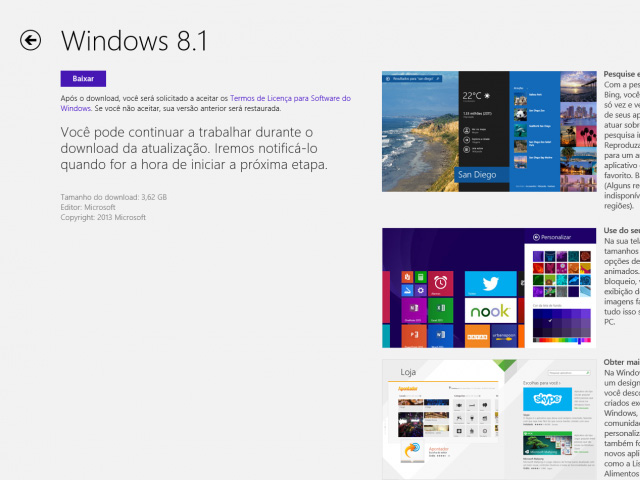Select the text "Tamanho do download: 3,62 GB"

point(113,197)
